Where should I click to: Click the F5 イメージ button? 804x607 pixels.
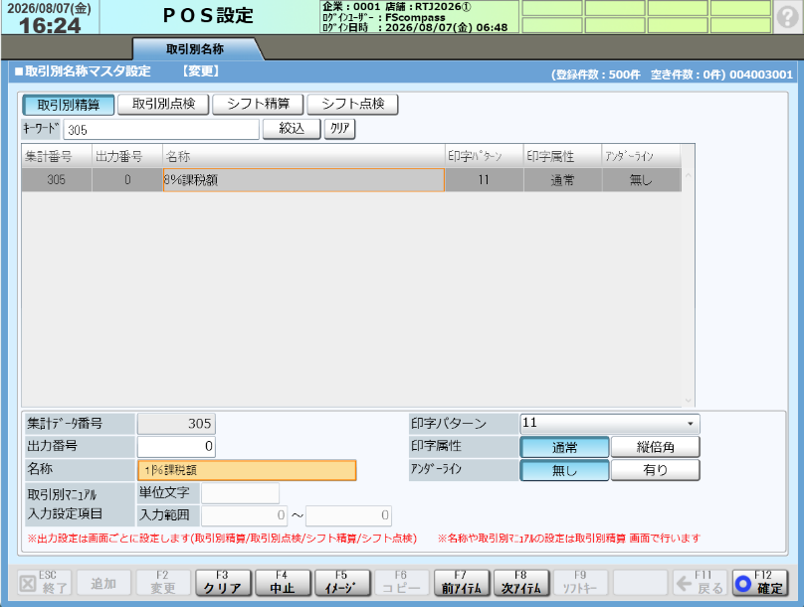click(x=342, y=583)
